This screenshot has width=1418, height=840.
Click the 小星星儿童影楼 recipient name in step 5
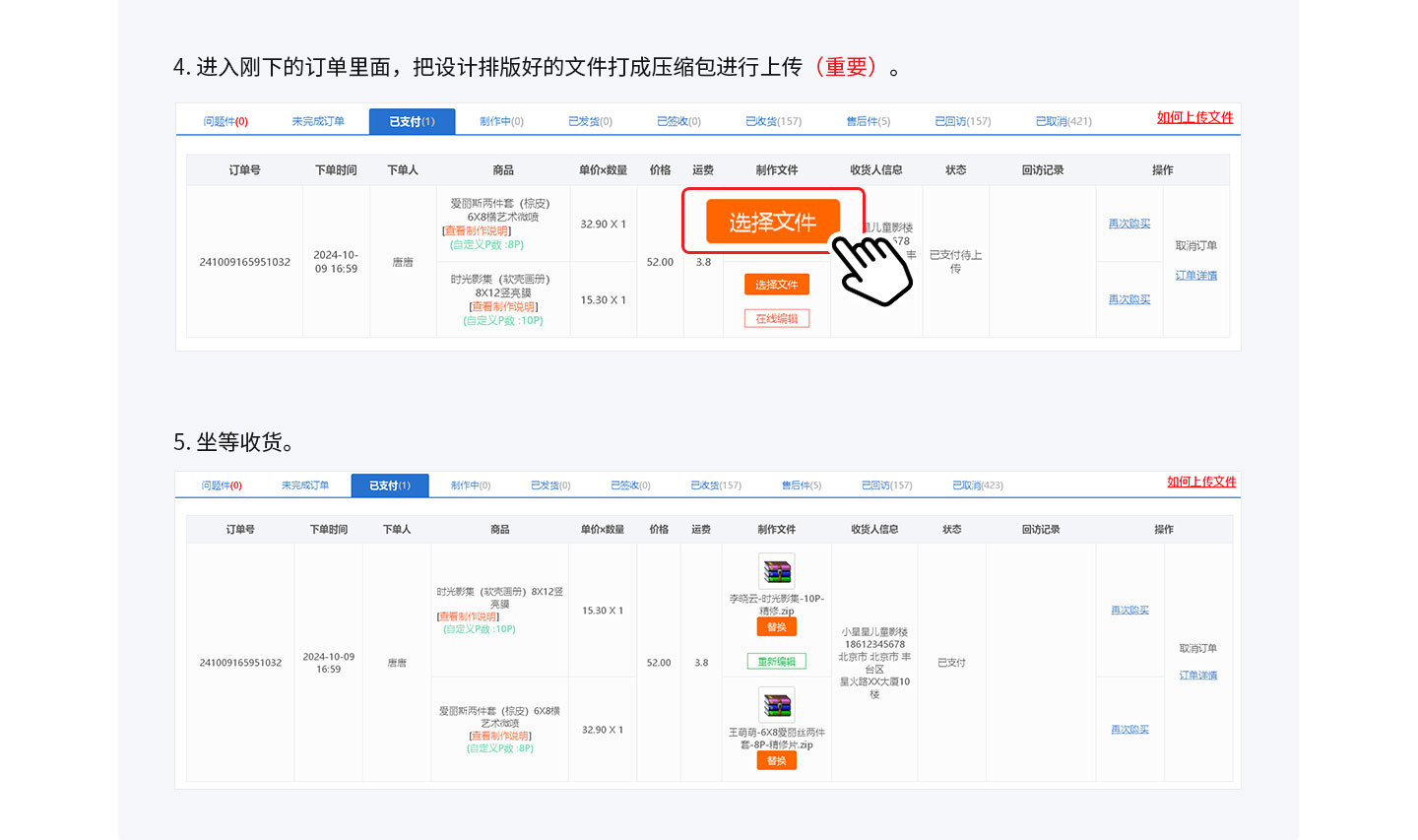coord(874,632)
